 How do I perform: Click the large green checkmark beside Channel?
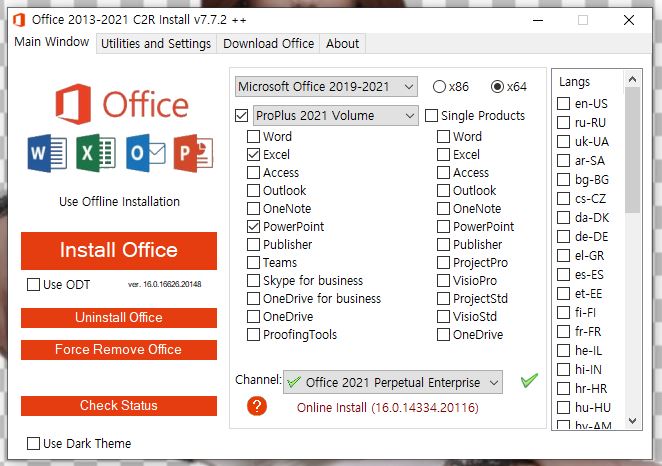click(x=529, y=380)
